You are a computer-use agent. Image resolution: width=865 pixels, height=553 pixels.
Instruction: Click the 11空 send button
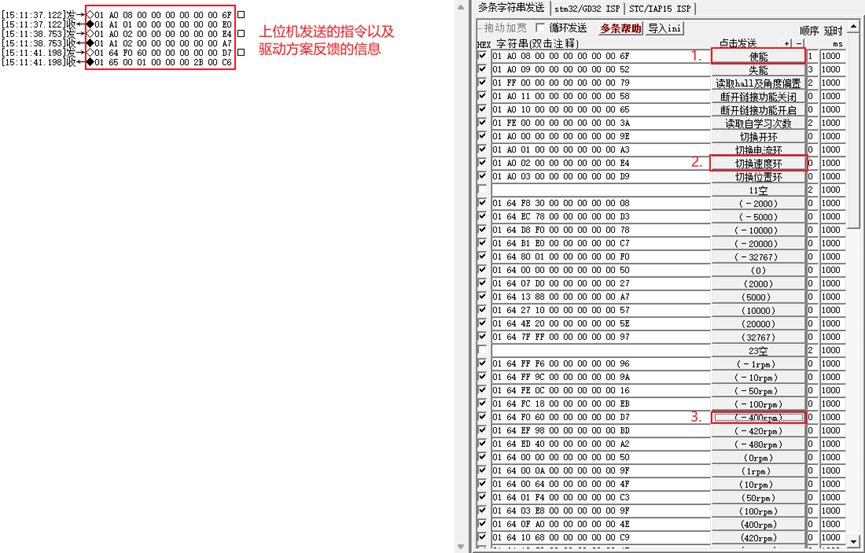pos(758,190)
